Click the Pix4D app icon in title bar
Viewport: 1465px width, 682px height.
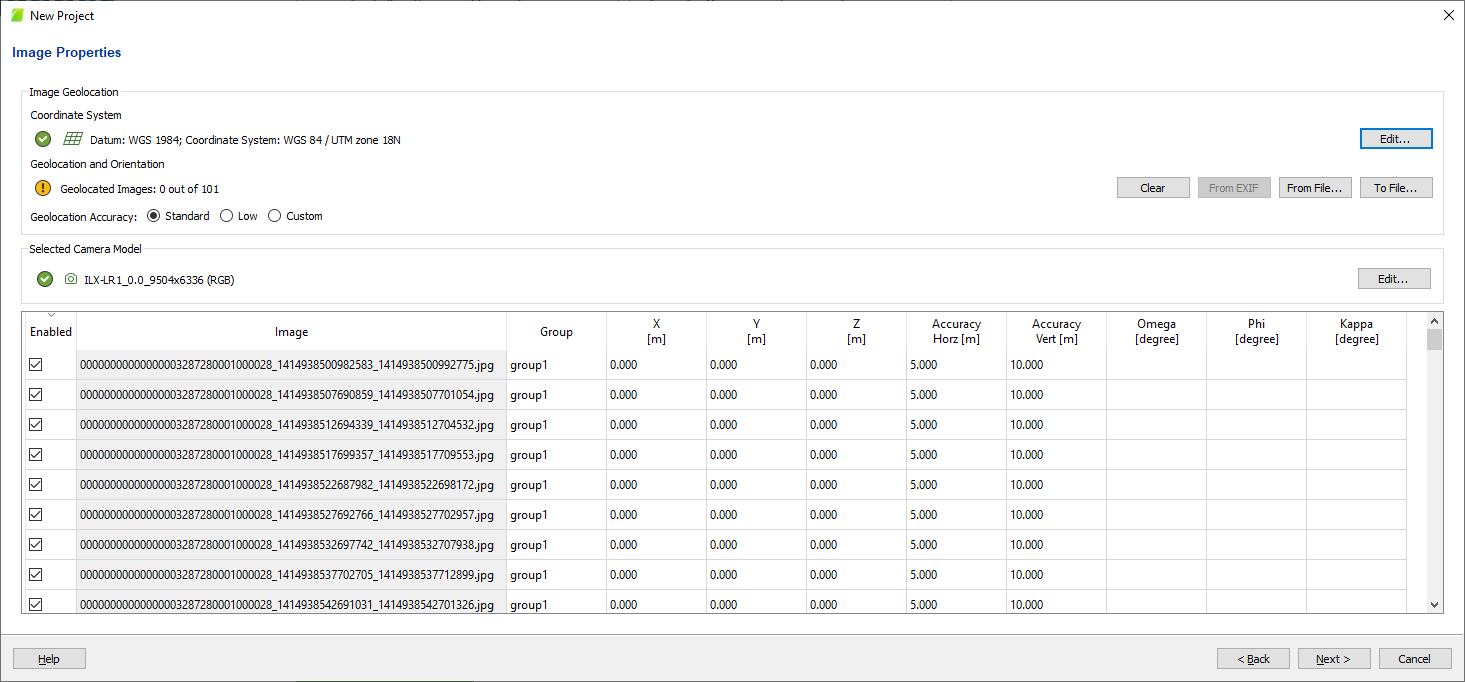[x=17, y=15]
